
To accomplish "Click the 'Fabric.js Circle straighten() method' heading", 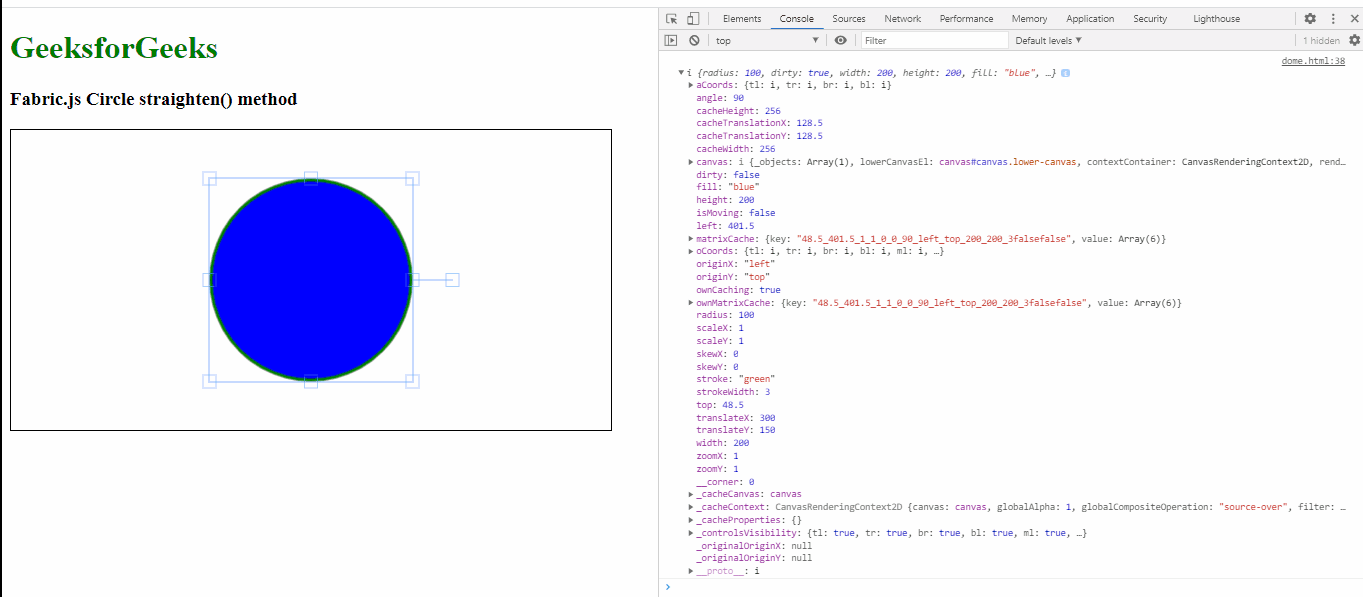I will point(153,99).
